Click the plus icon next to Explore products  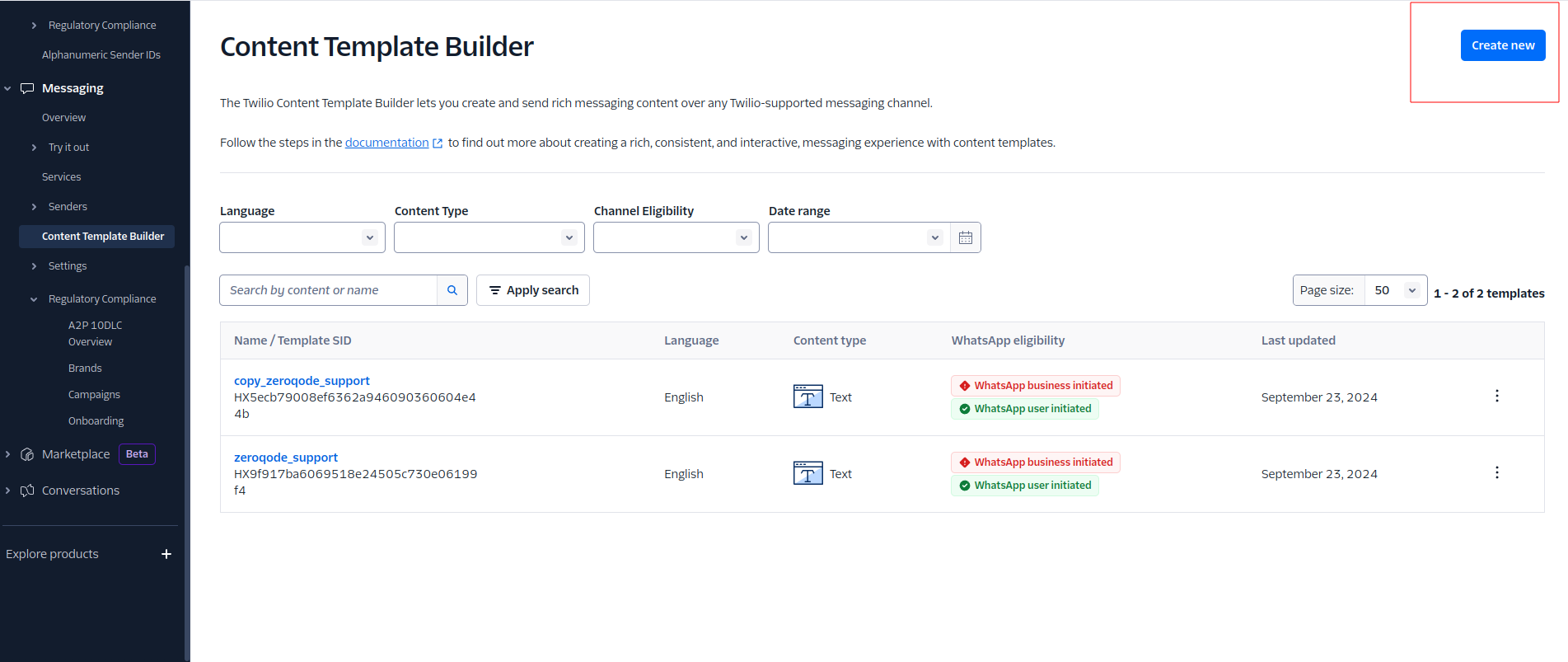point(166,554)
